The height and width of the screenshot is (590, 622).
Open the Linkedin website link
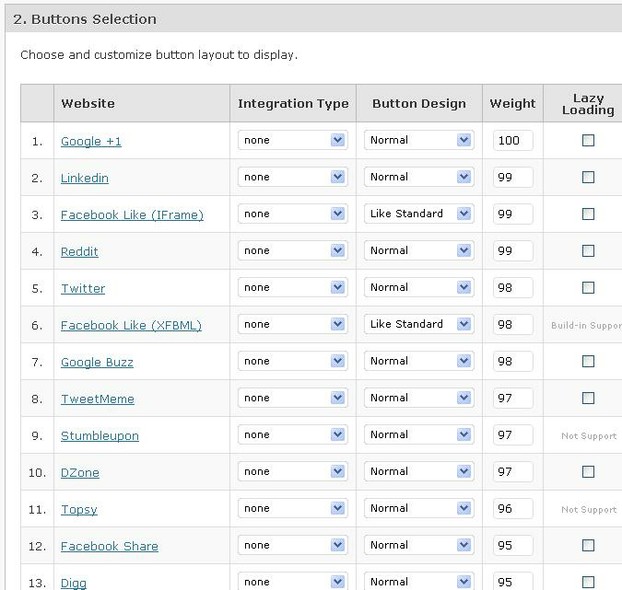[x=84, y=178]
